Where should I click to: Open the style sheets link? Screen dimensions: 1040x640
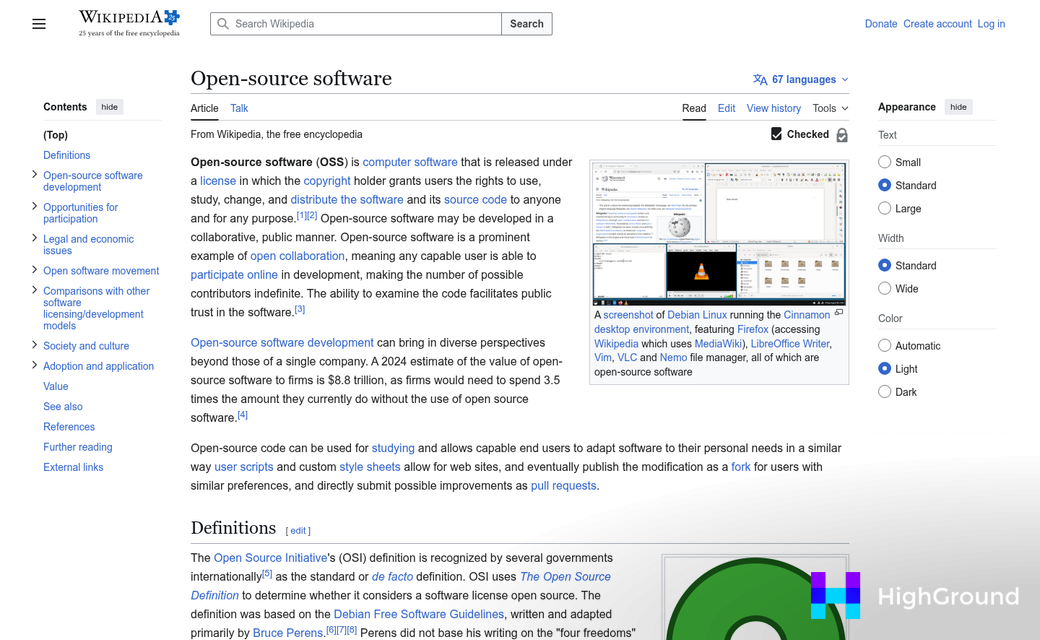tap(369, 467)
